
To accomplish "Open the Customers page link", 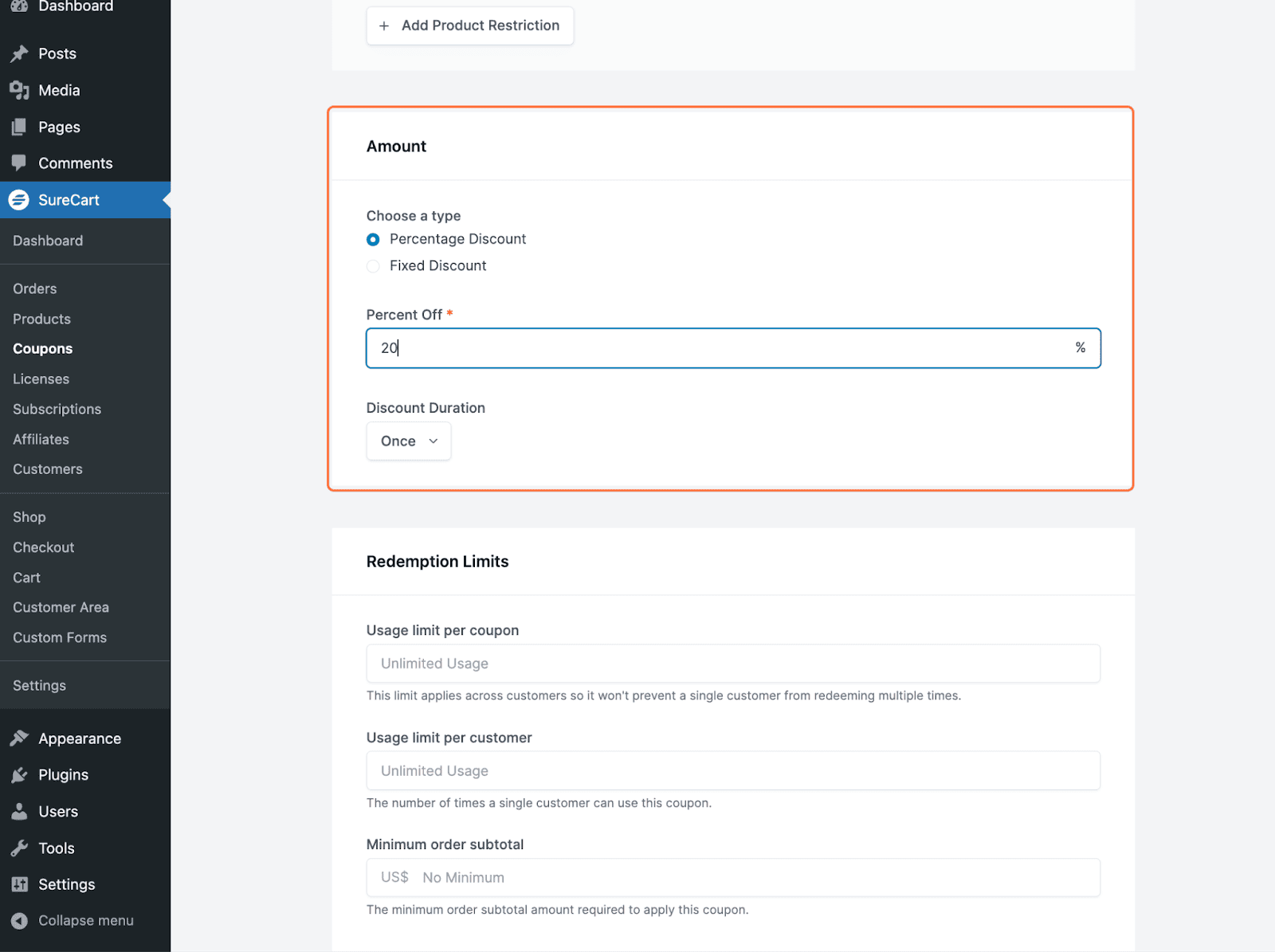I will 47,469.
